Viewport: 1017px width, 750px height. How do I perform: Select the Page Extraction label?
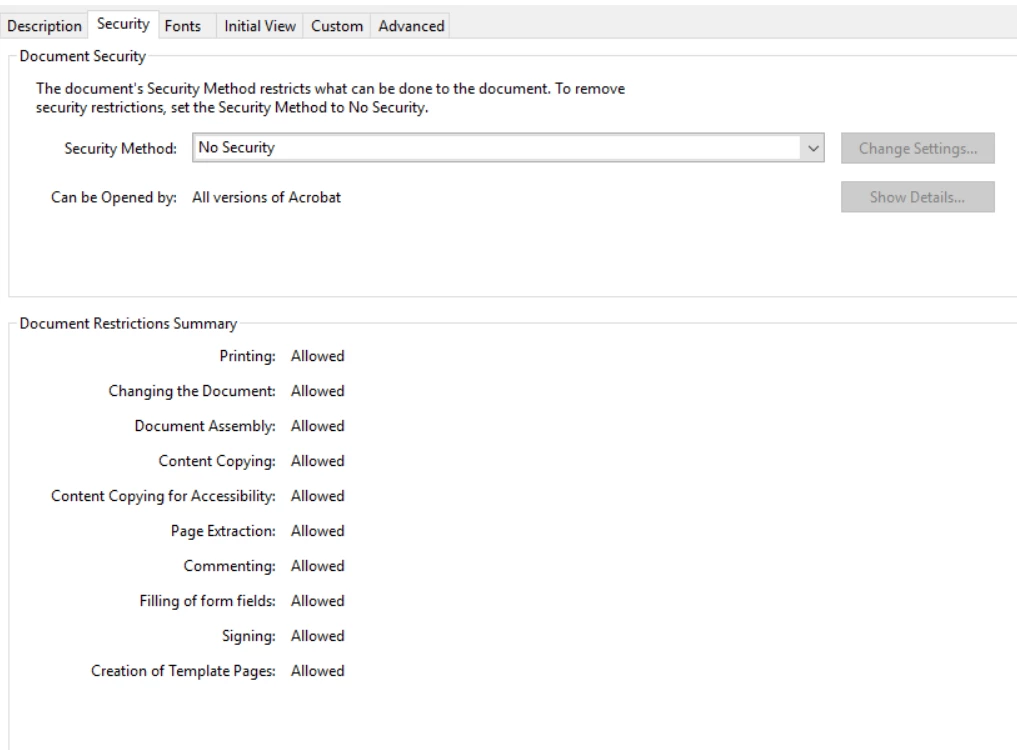pos(222,531)
